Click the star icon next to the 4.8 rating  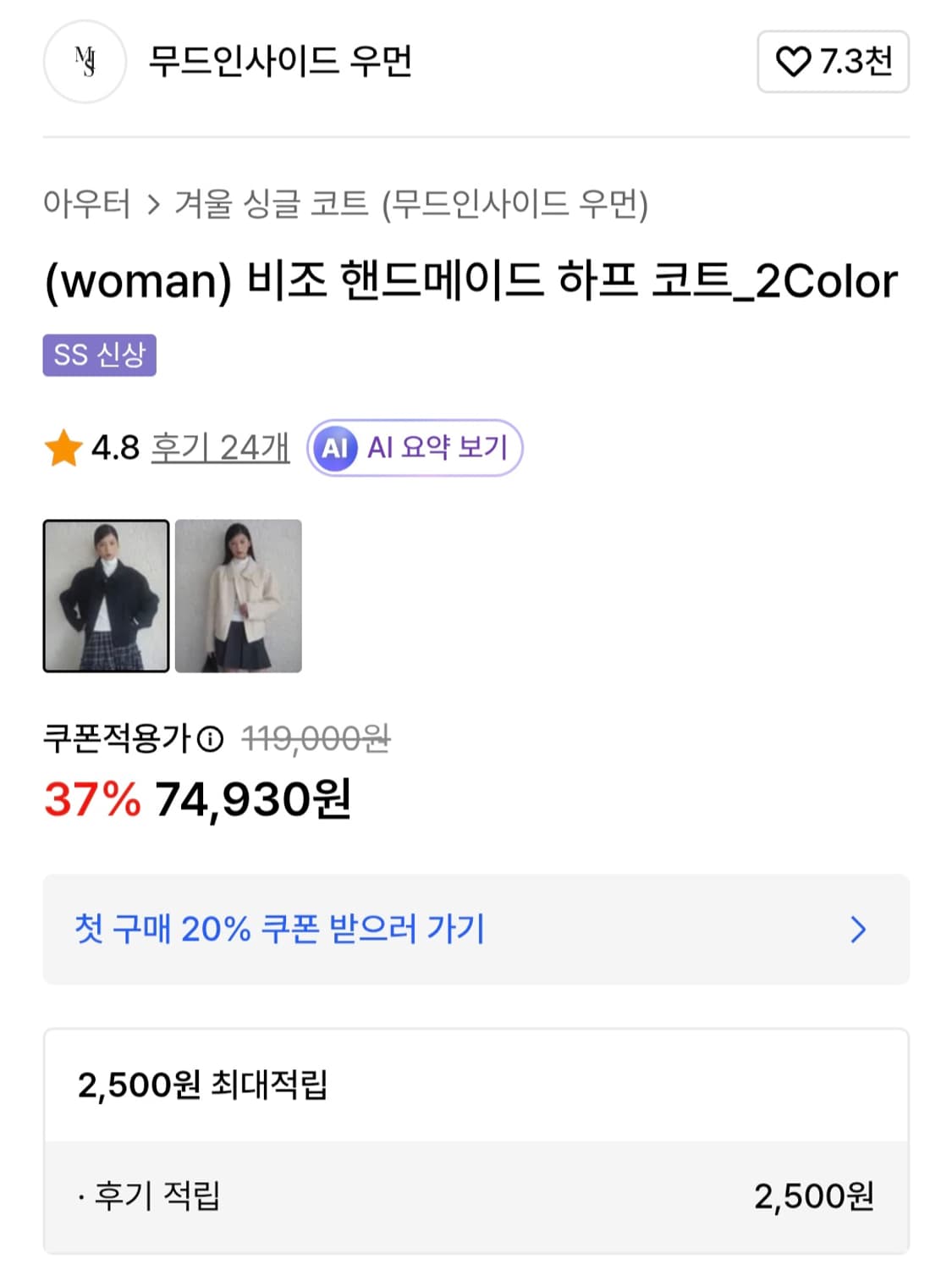pyautogui.click(x=63, y=449)
